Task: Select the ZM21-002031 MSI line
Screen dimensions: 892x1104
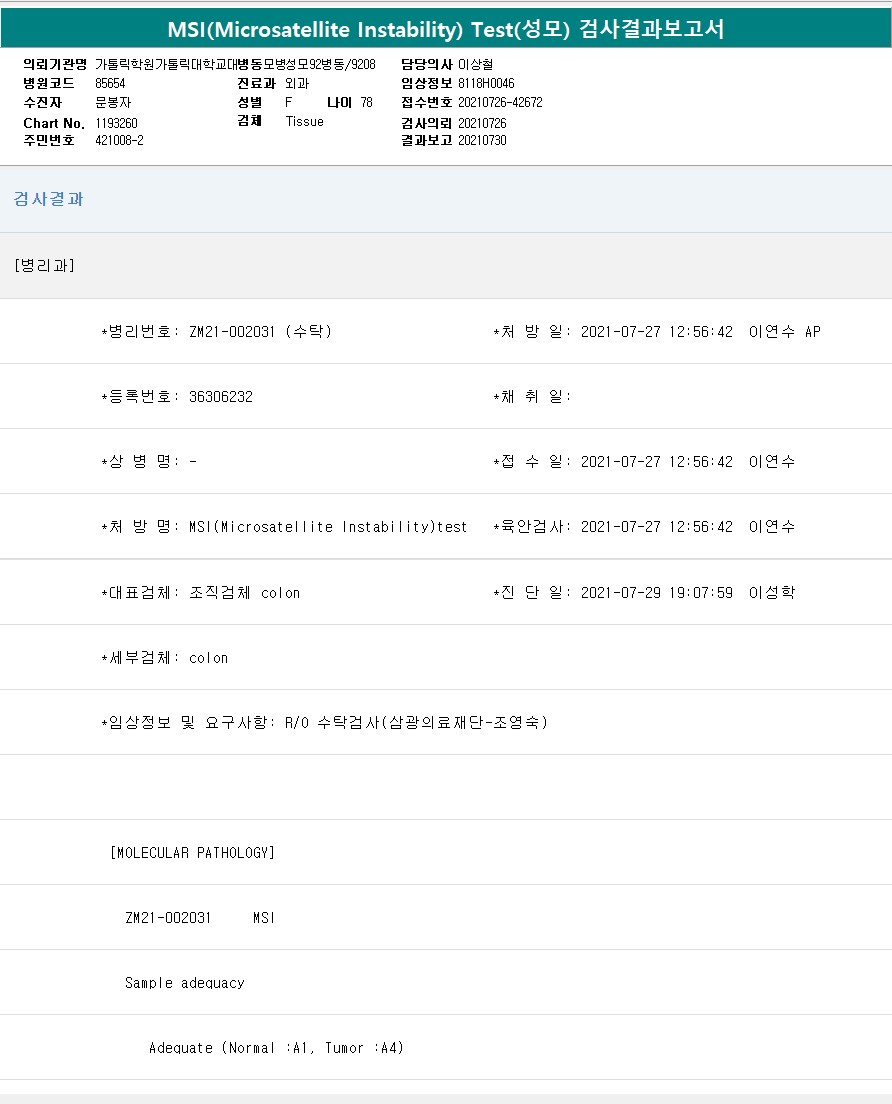Action: tap(200, 917)
